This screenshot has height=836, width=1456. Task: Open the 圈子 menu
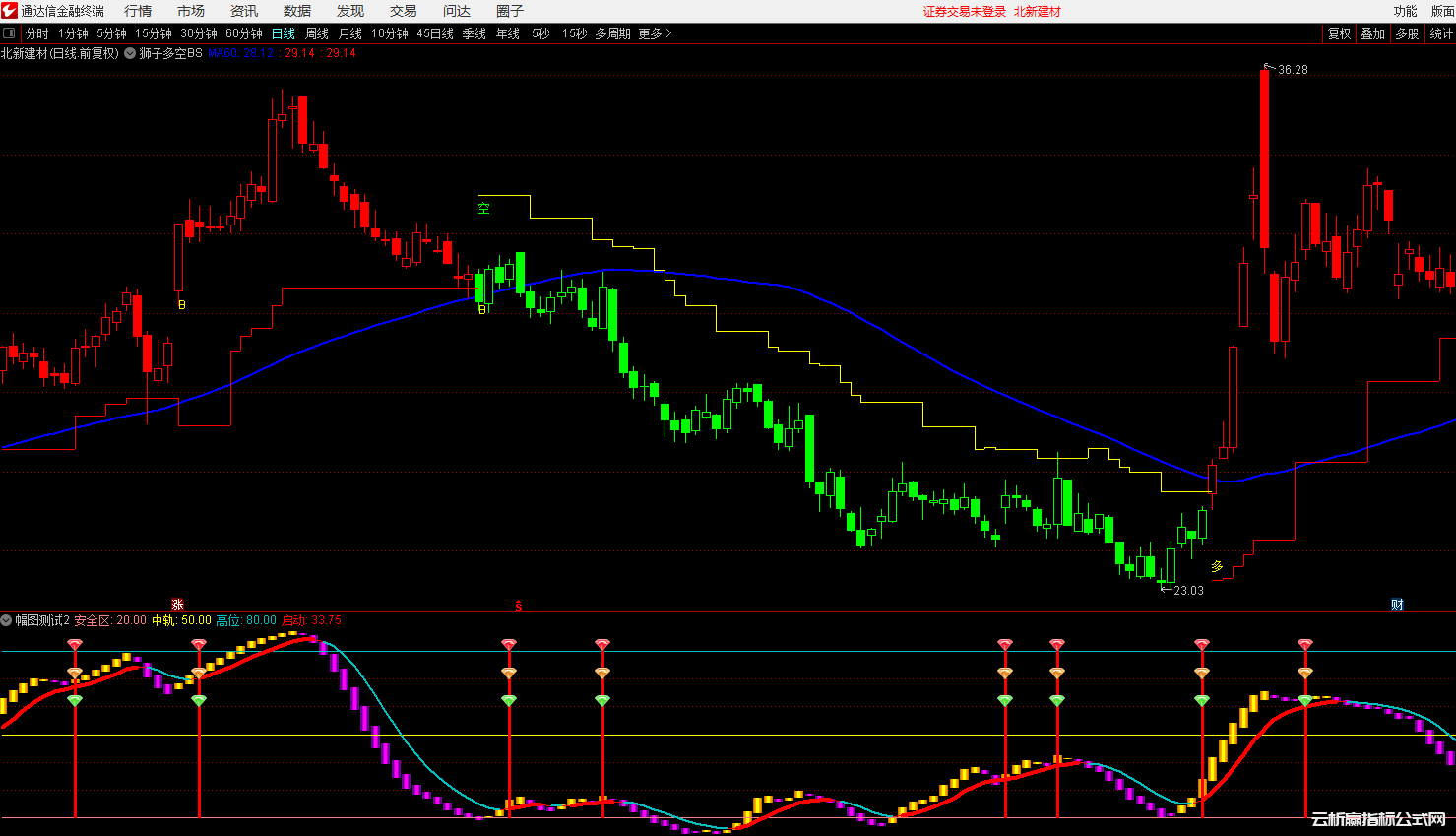(510, 11)
